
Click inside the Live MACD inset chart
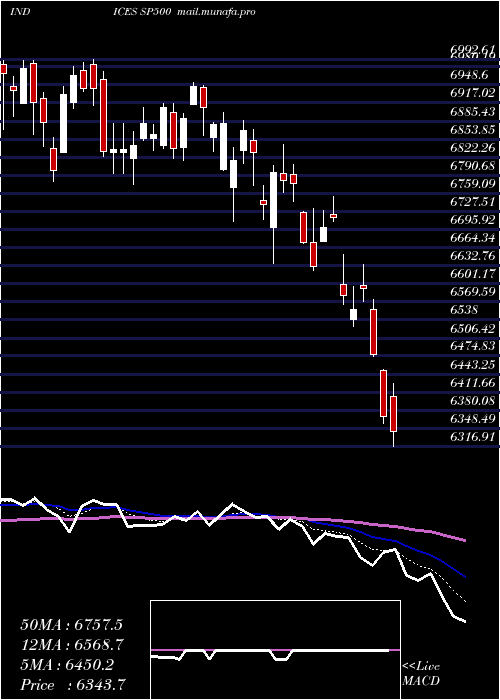coord(275,650)
